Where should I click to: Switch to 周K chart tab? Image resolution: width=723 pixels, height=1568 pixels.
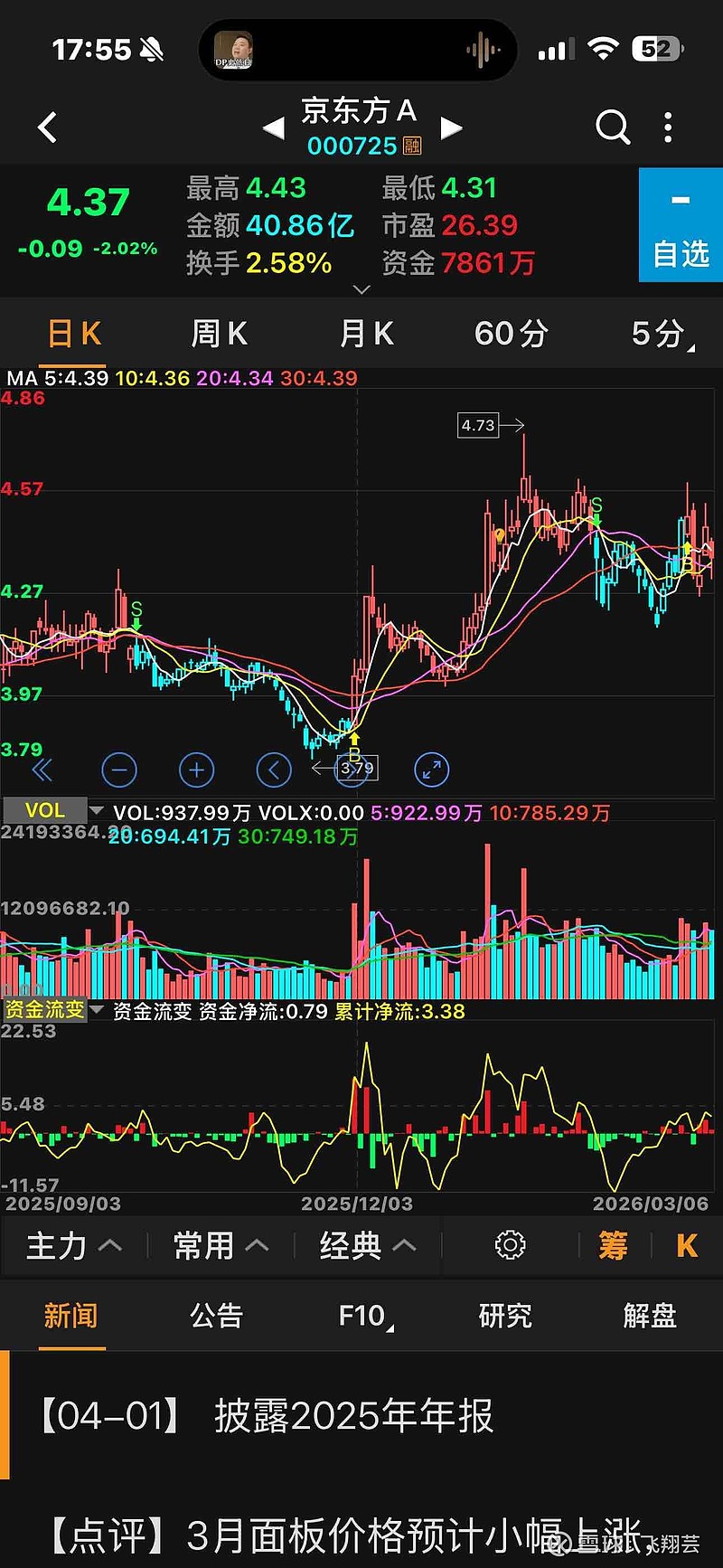[219, 334]
